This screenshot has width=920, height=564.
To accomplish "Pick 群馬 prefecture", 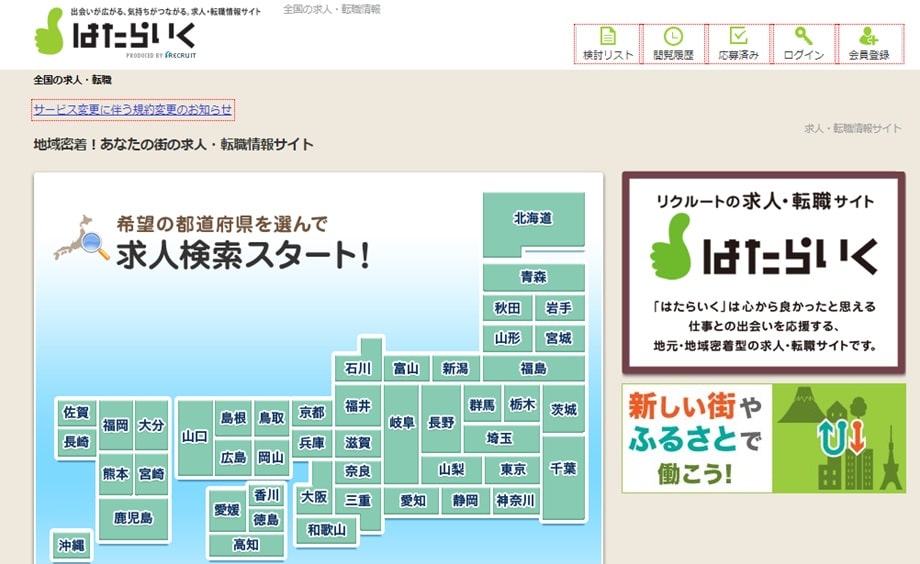I will 482,404.
